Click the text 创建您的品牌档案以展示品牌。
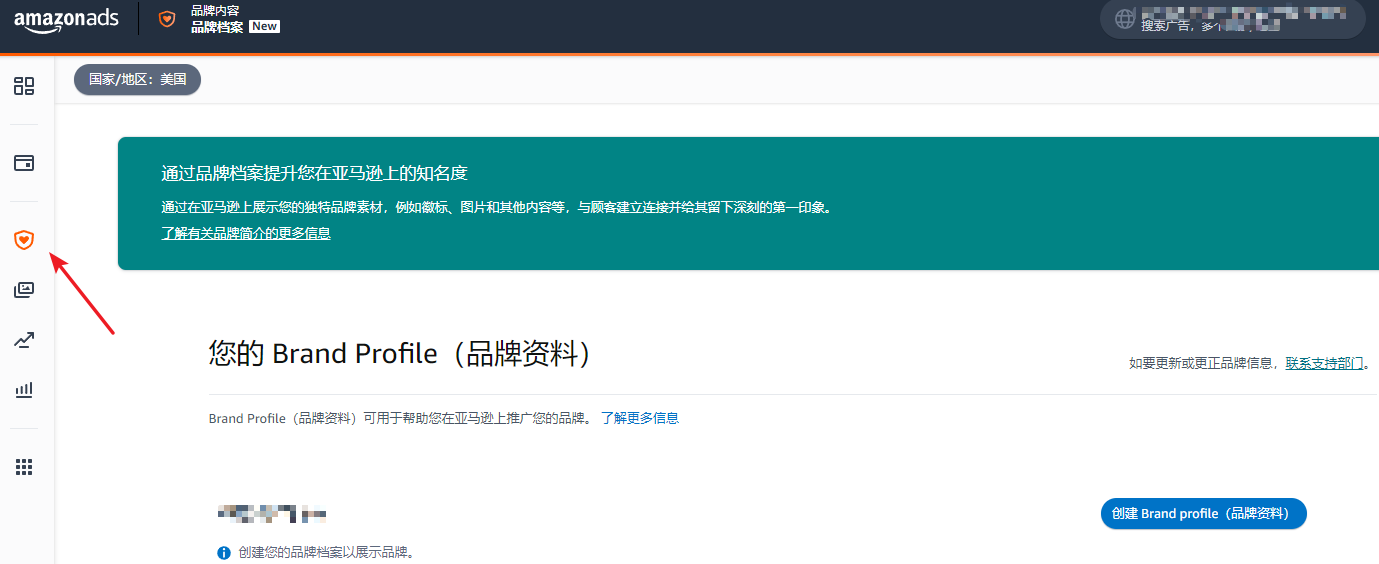The image size is (1379, 564). 326,552
